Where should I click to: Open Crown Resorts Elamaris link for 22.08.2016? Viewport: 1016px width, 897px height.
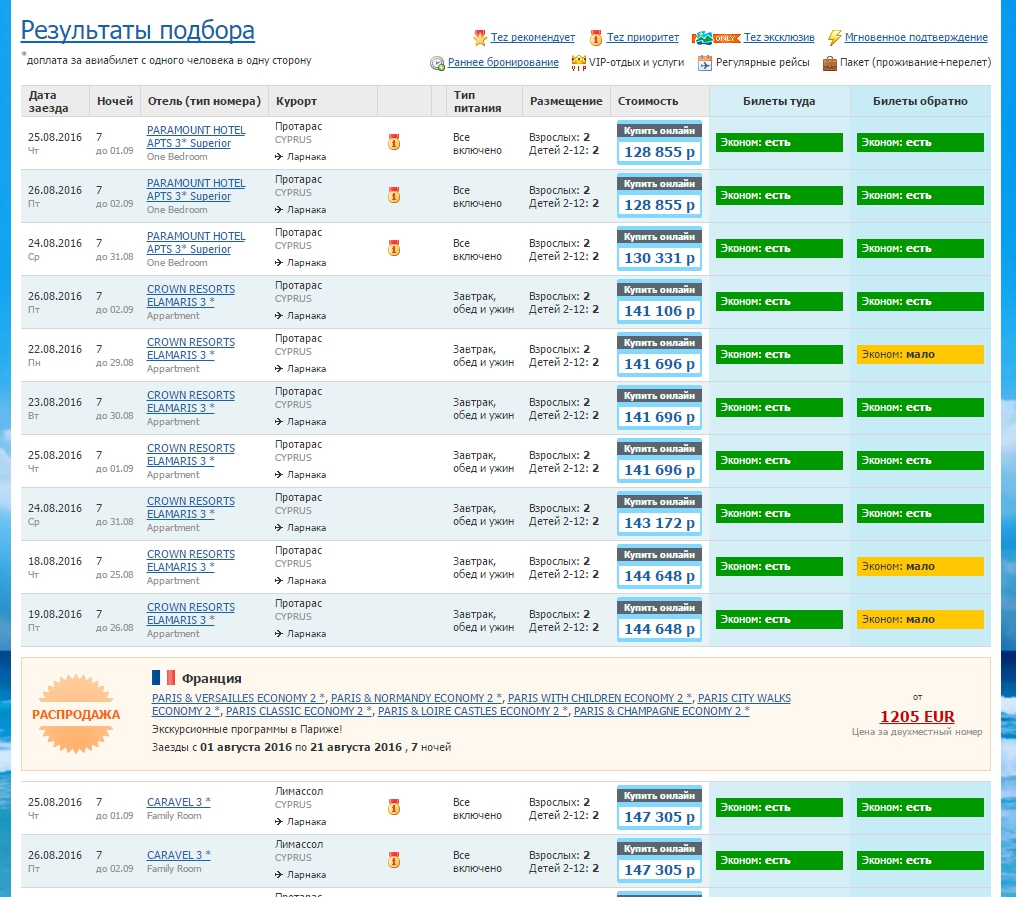pos(190,349)
